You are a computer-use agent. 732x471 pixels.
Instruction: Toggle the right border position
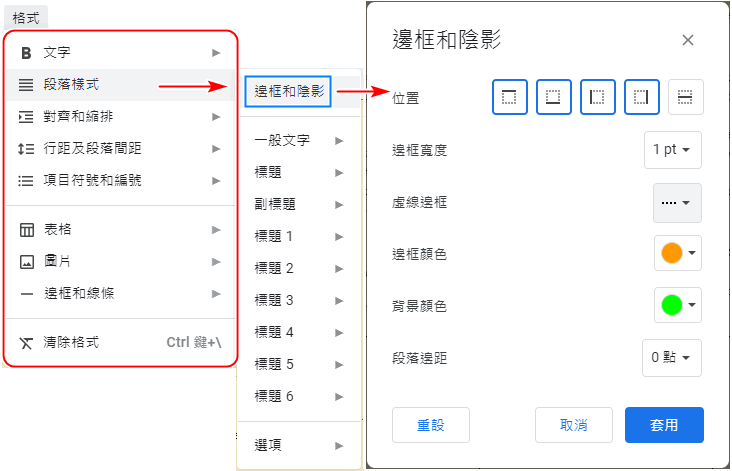641,97
